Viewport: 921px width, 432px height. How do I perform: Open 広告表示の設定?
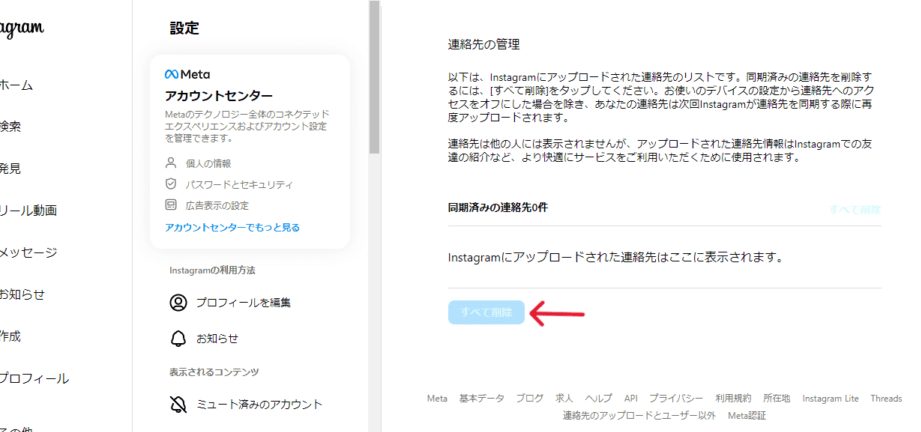click(x=217, y=206)
